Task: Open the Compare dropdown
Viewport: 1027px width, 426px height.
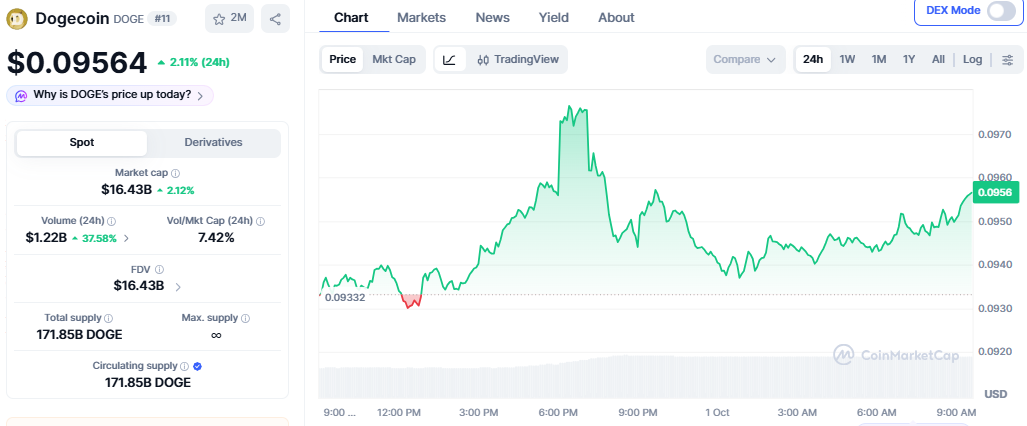Action: 745,60
